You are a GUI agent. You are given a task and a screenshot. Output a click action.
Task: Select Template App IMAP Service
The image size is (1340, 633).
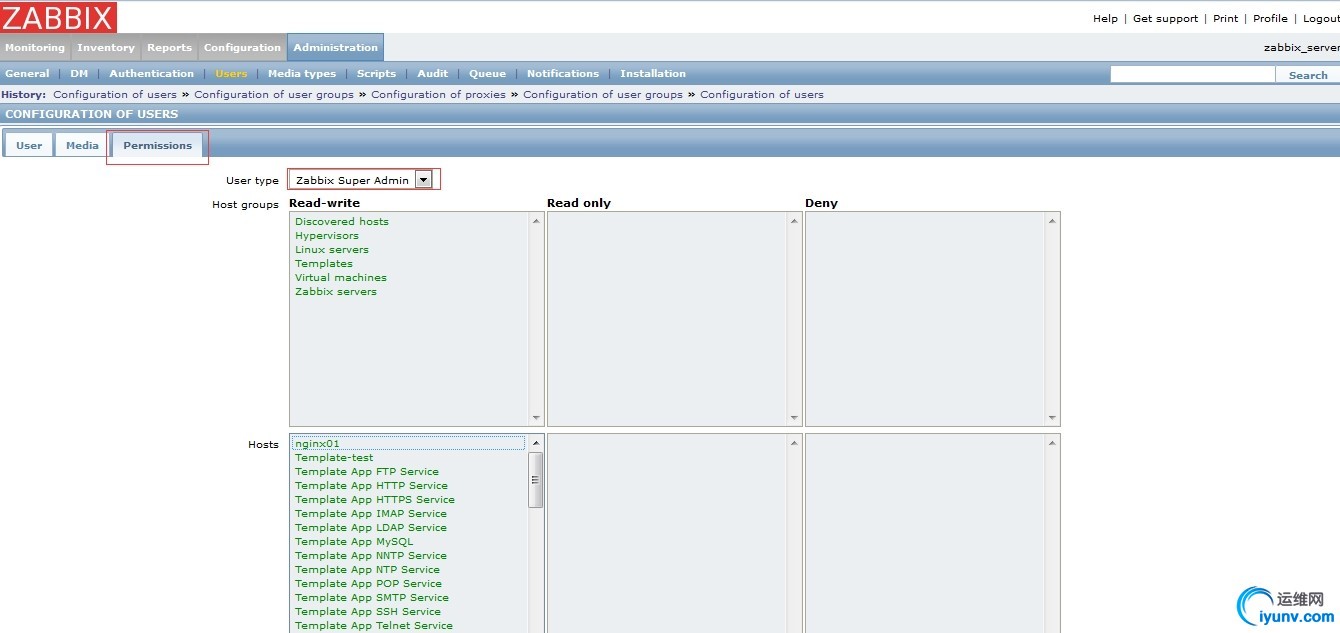[371, 514]
